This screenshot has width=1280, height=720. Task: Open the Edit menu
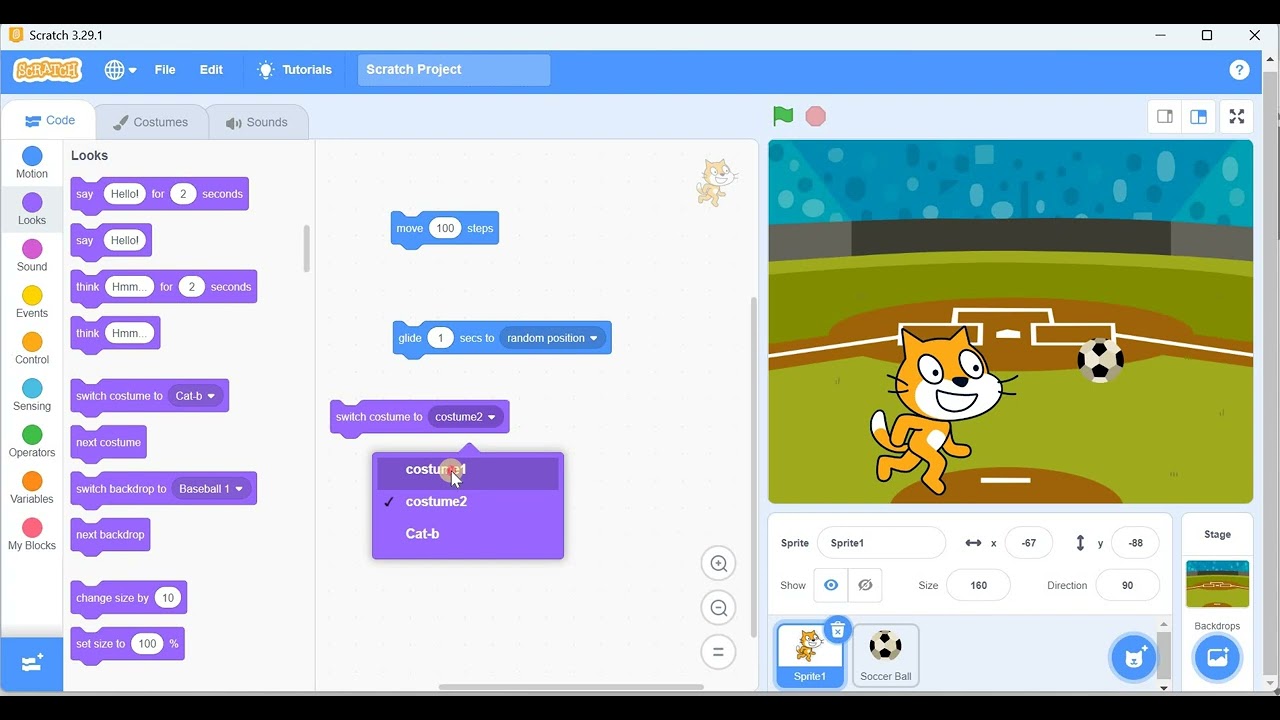point(211,70)
